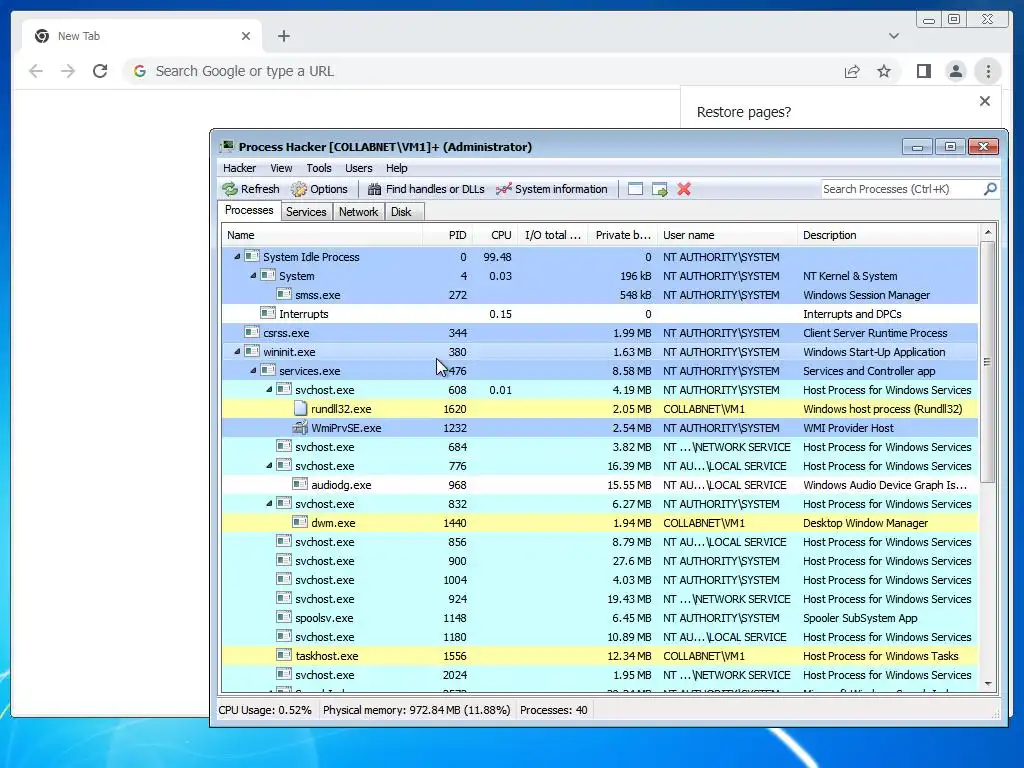The image size is (1024, 768).
Task: Click Chrome's forward arrow
Action: [x=68, y=71]
